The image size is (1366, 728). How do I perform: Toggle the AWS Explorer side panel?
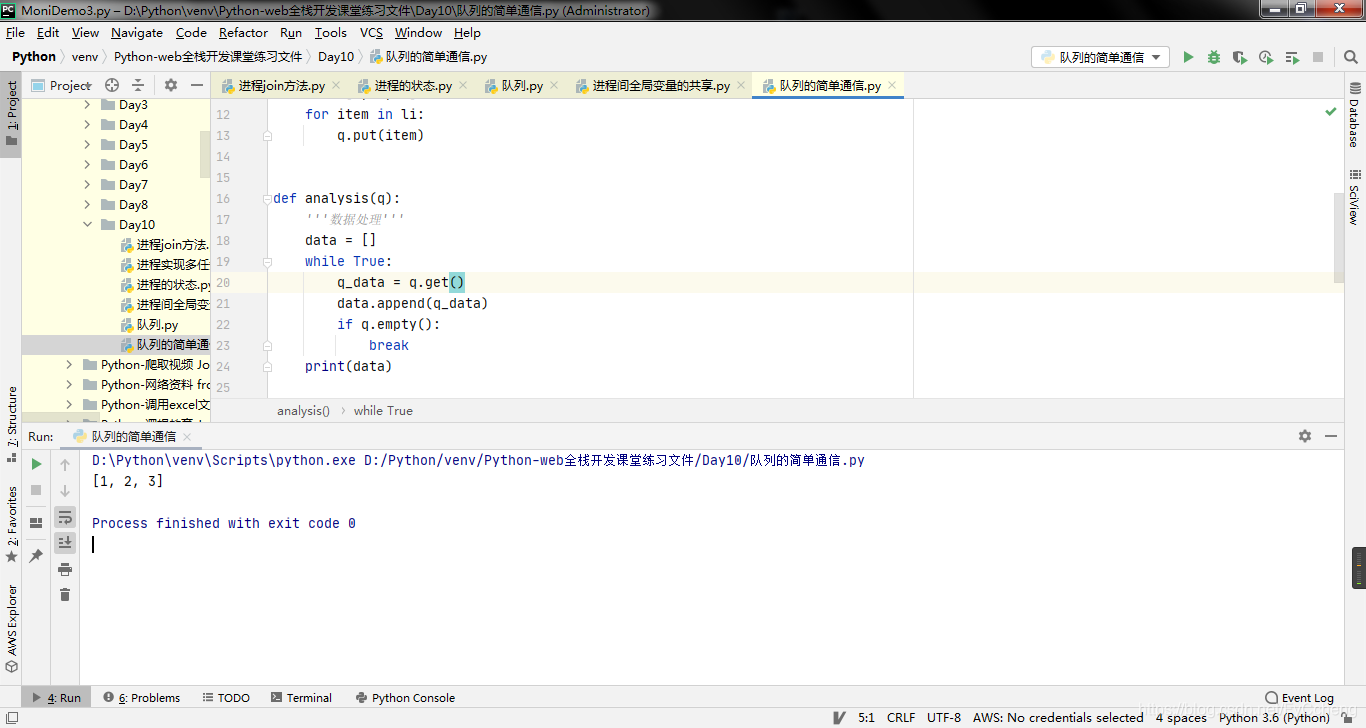point(12,628)
